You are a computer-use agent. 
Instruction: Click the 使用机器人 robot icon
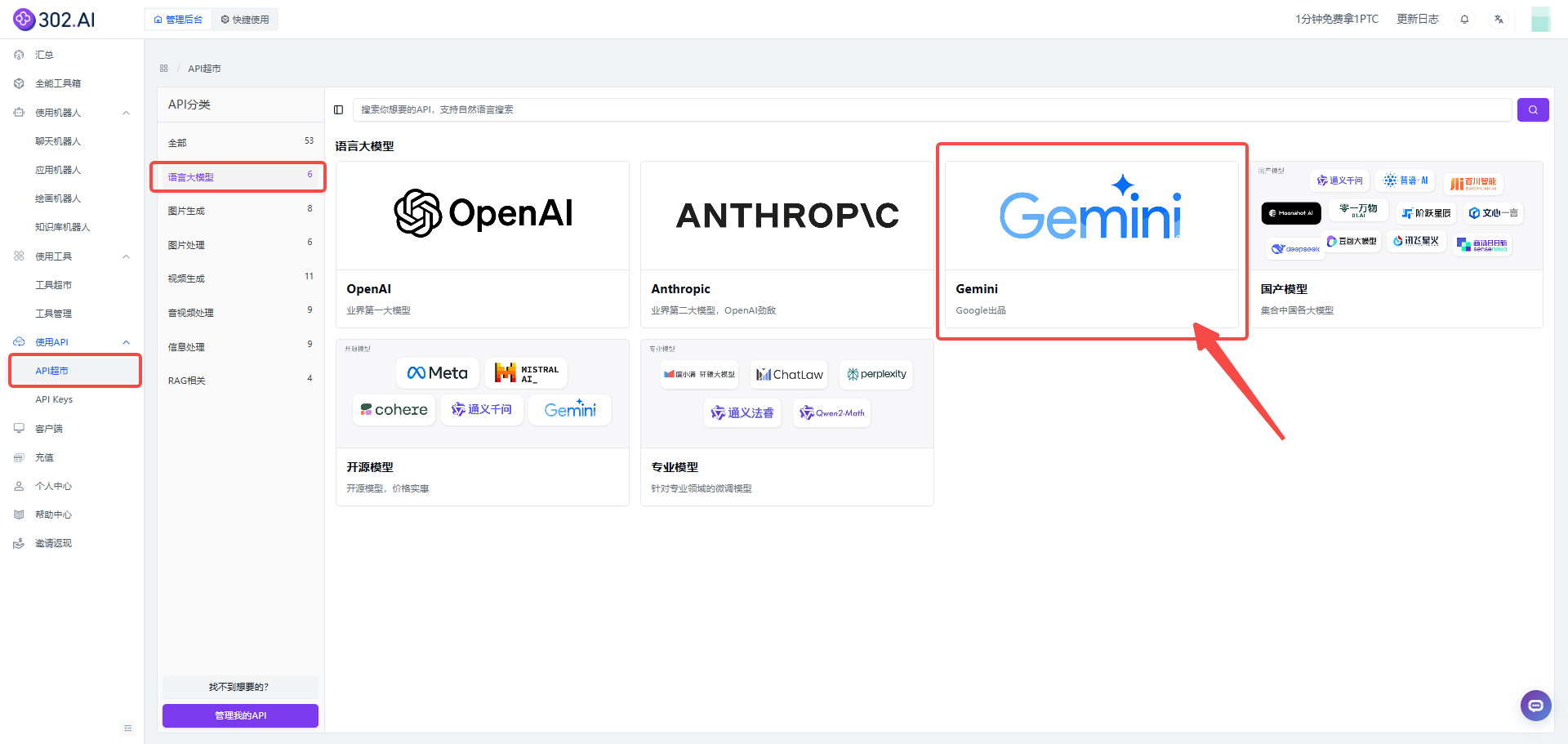click(19, 113)
